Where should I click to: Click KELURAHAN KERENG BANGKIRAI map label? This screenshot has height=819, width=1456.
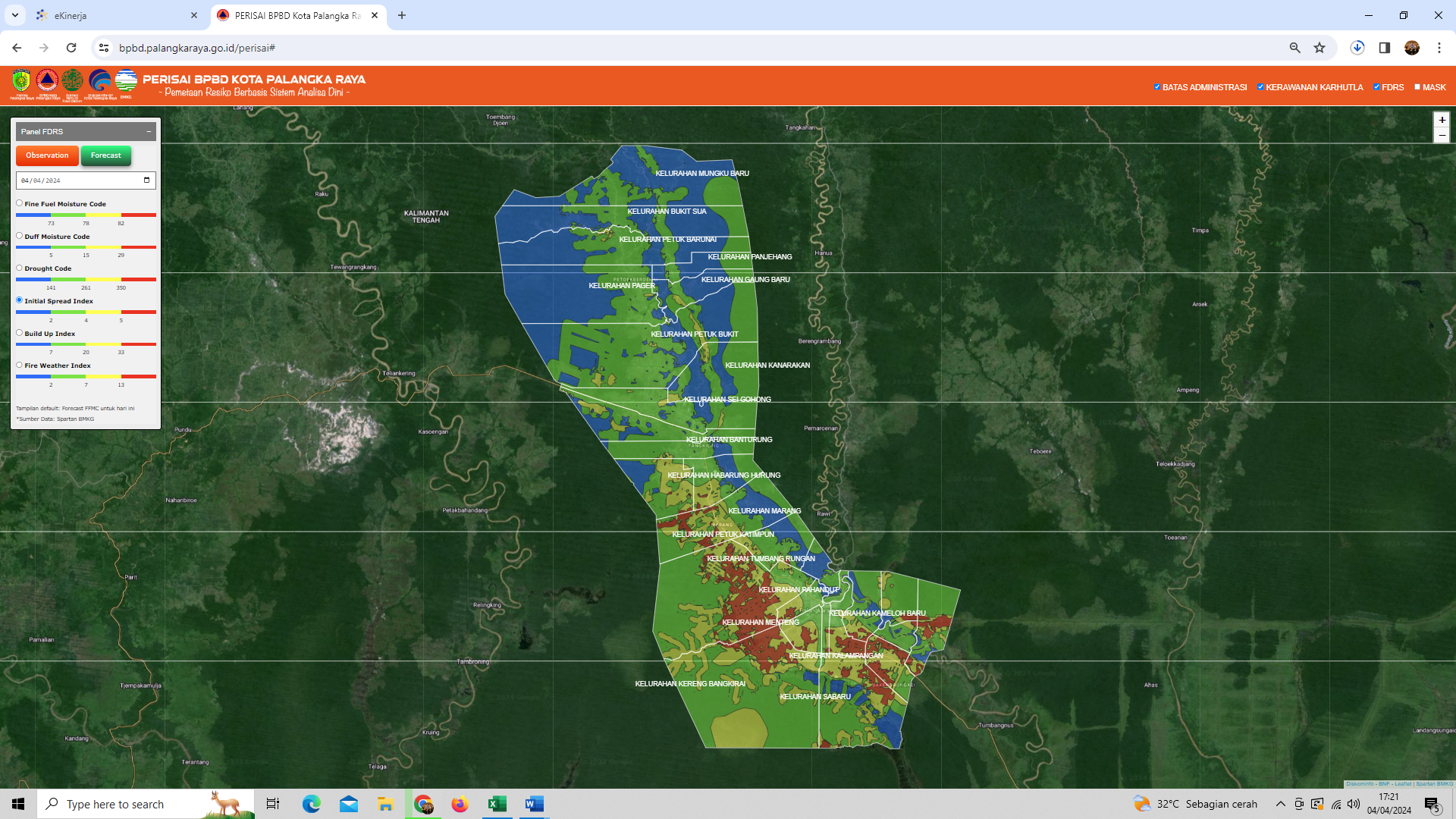click(x=690, y=684)
